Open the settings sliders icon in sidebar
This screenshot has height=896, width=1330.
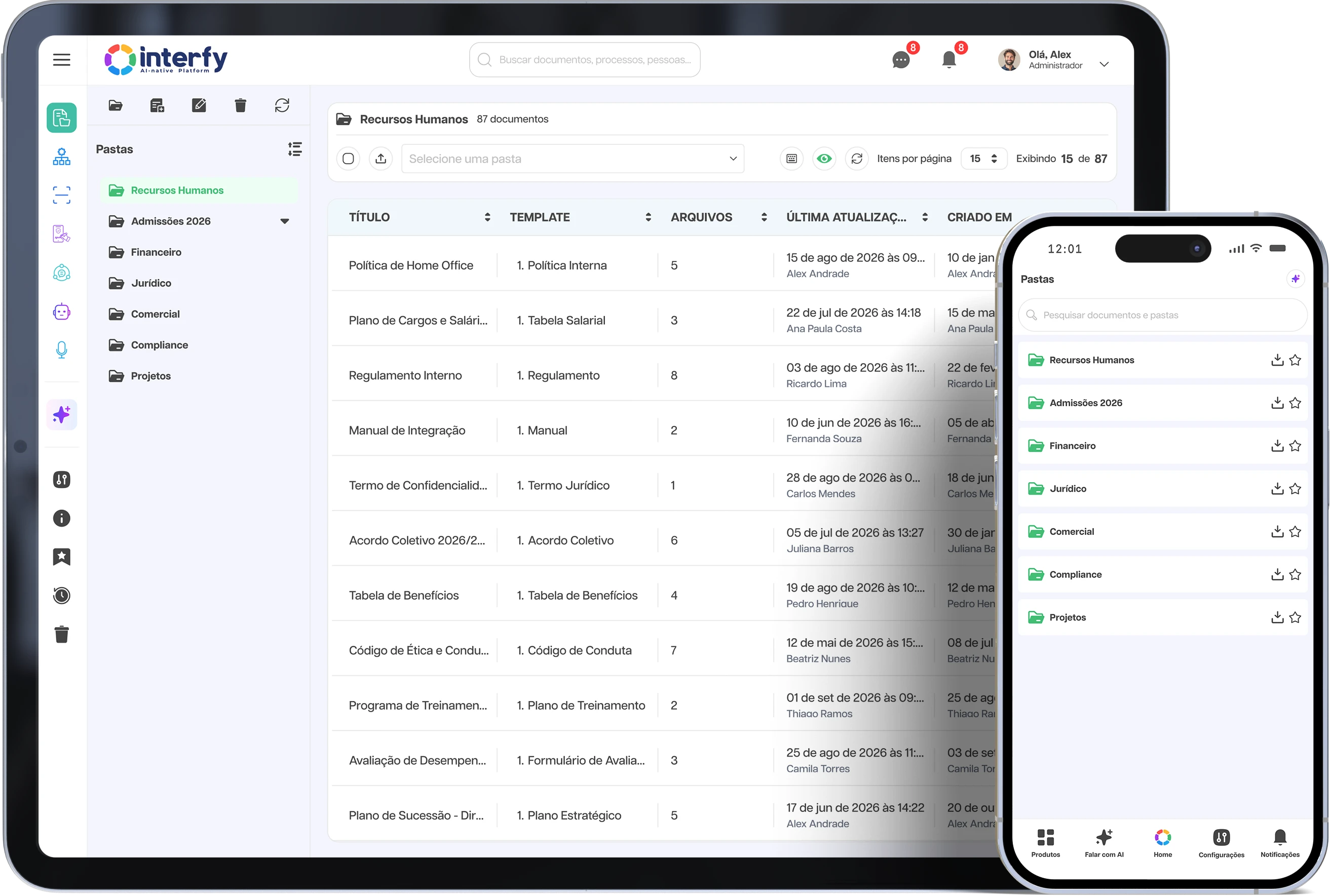[x=62, y=480]
